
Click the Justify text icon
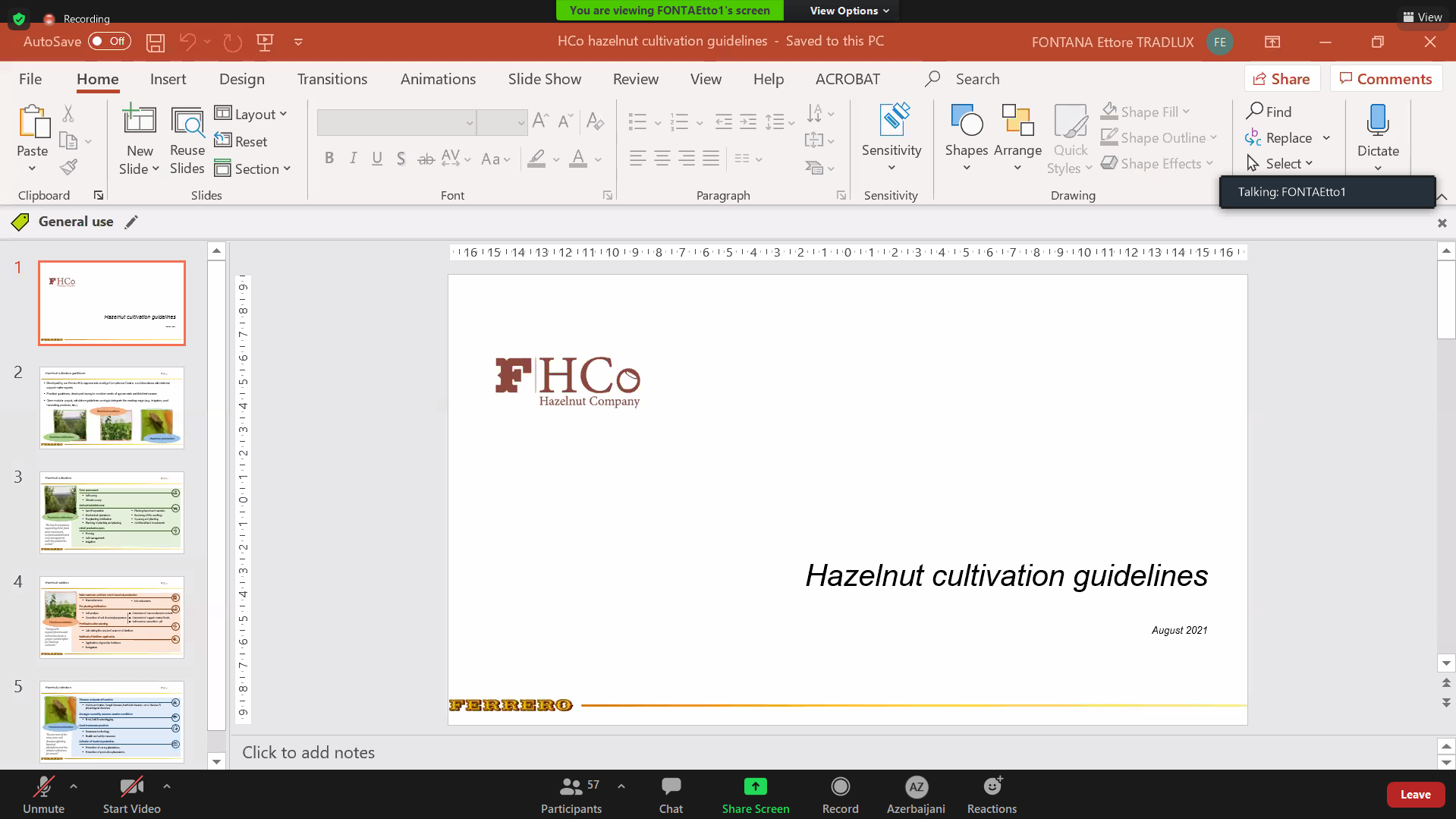click(x=711, y=158)
